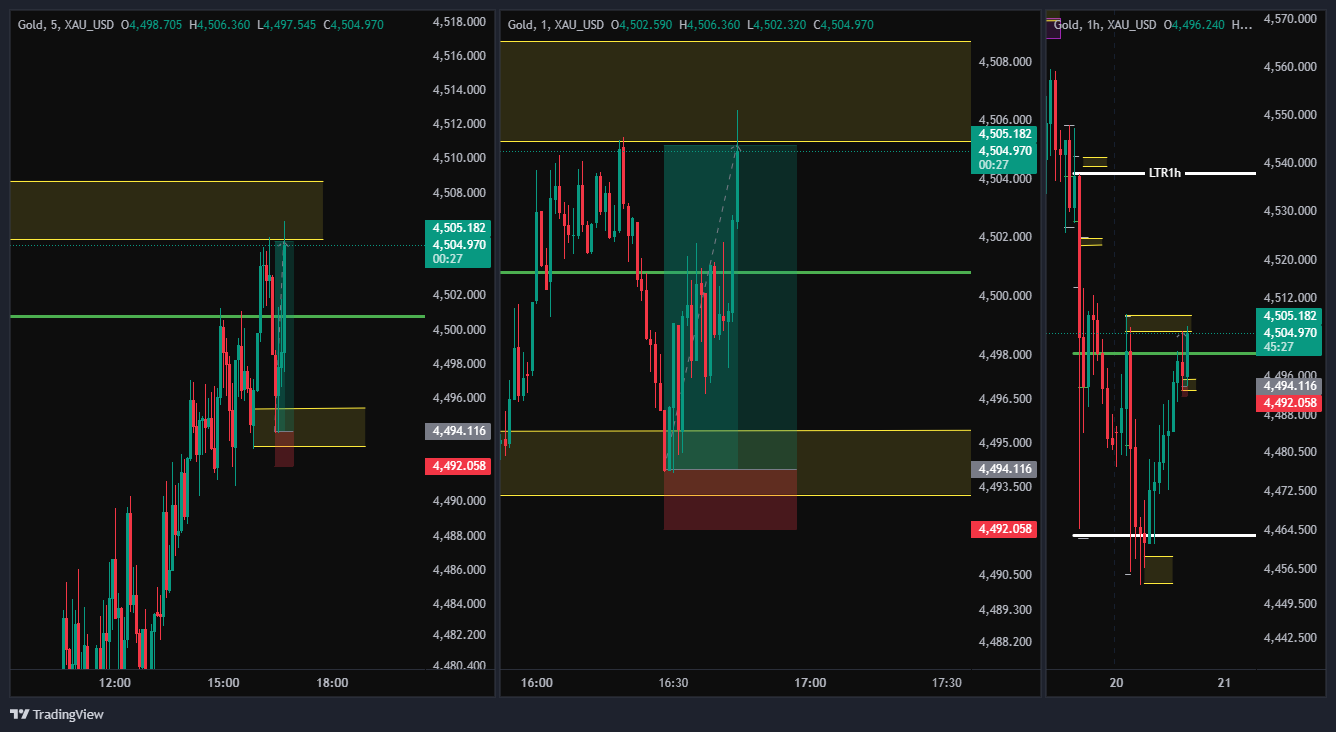Screen dimensions: 1336x732
Task: Select the upper yellow zone on 5-minute chart
Action: (167, 210)
